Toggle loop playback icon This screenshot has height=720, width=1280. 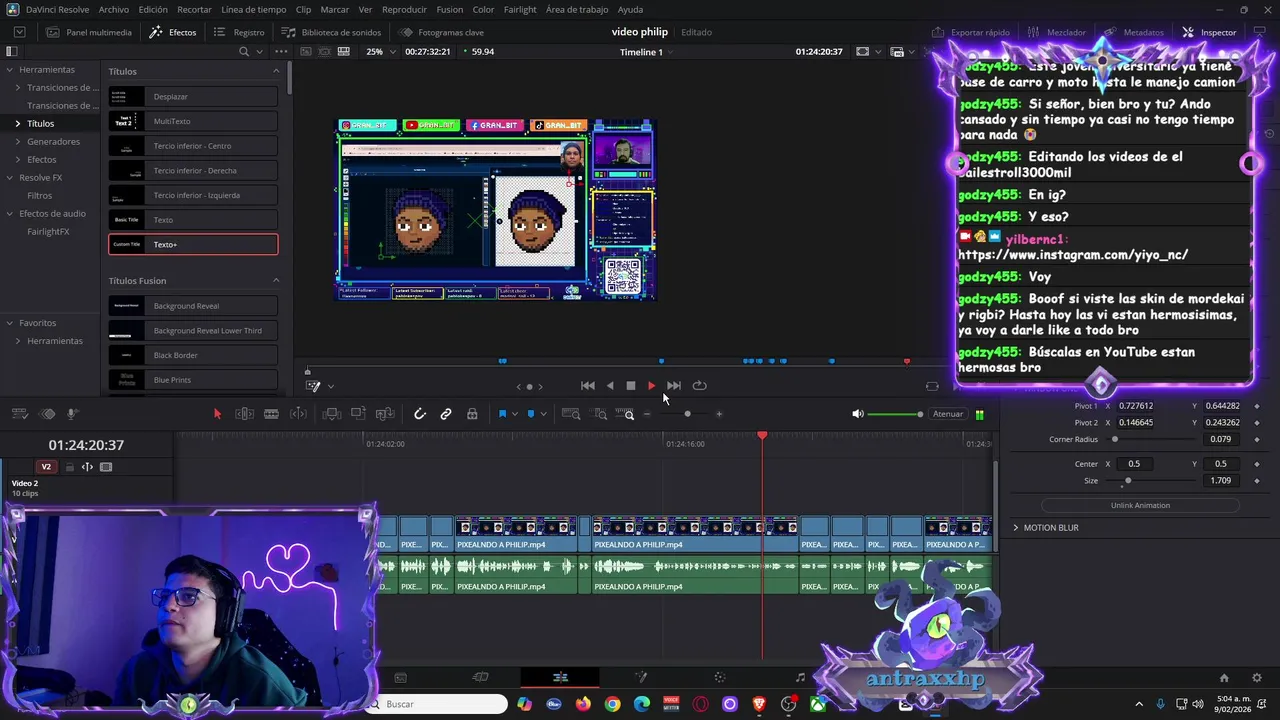pyautogui.click(x=700, y=386)
